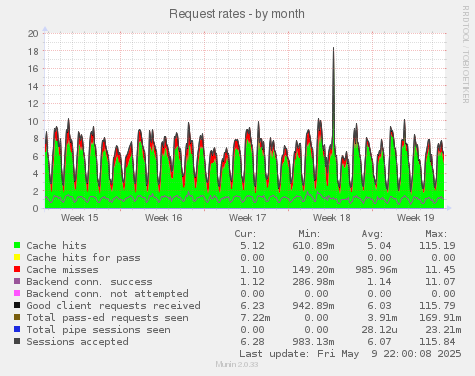Click Cache misses current value 1.10
475x376 pixels.
(x=252, y=270)
